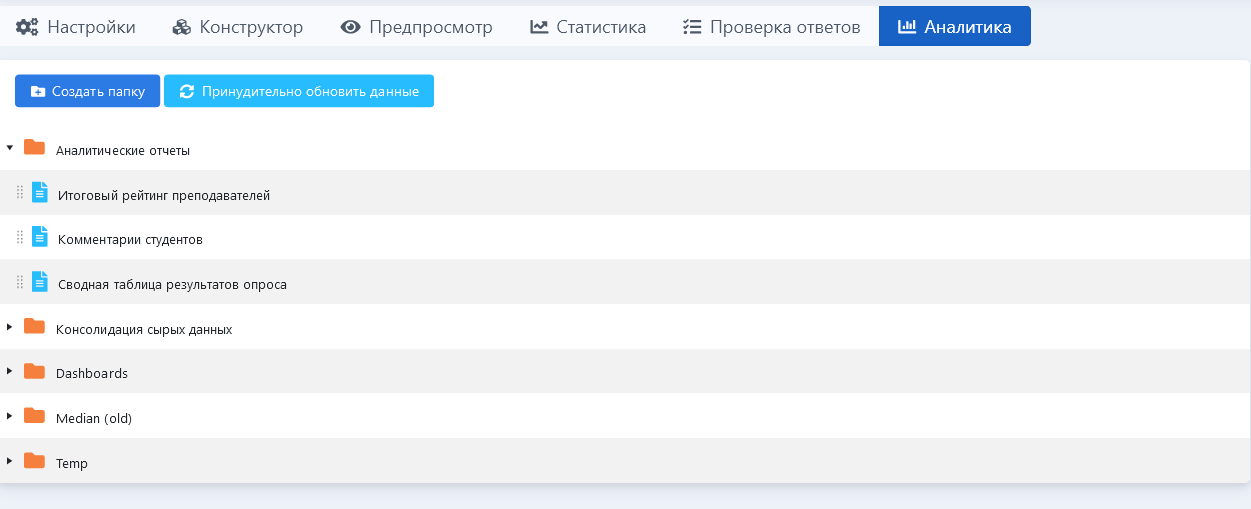This screenshot has width=1251, height=509.
Task: Click drag handle next to Комментарии студентов
Action: point(20,238)
